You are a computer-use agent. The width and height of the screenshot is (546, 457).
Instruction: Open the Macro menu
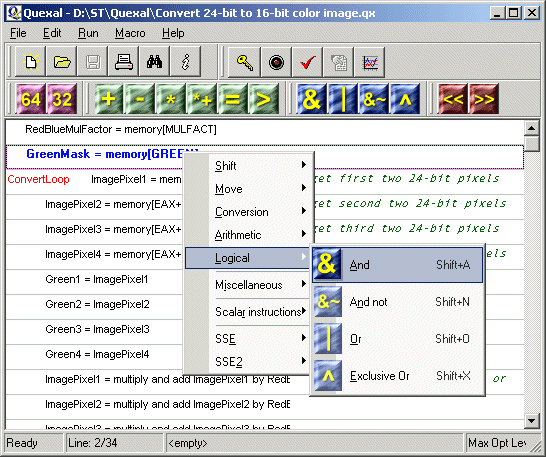click(x=130, y=33)
